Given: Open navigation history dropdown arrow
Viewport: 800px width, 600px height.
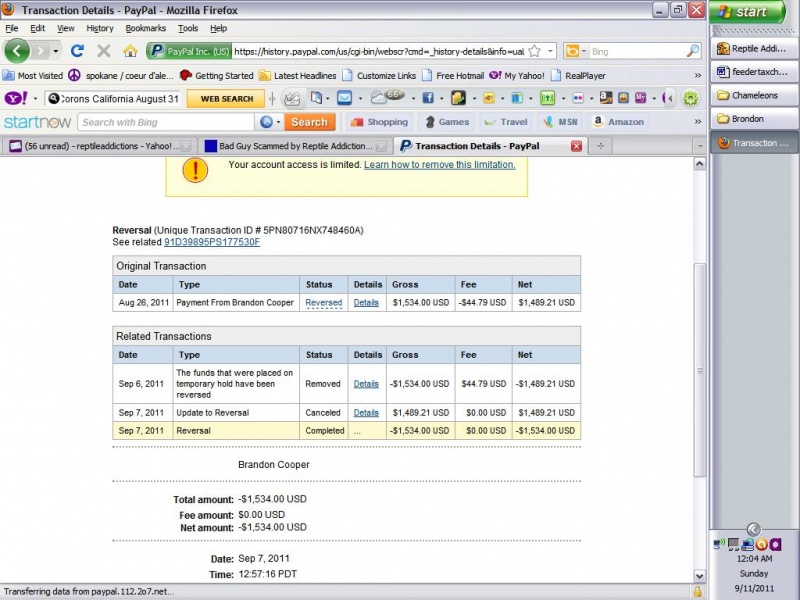Looking at the screenshot, I should [x=56, y=51].
